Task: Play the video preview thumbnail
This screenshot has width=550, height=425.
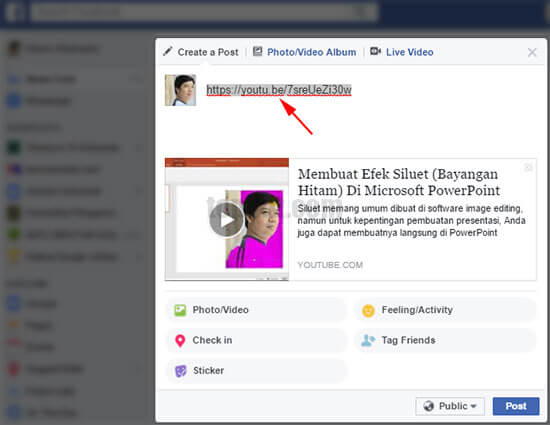Action: pos(227,220)
